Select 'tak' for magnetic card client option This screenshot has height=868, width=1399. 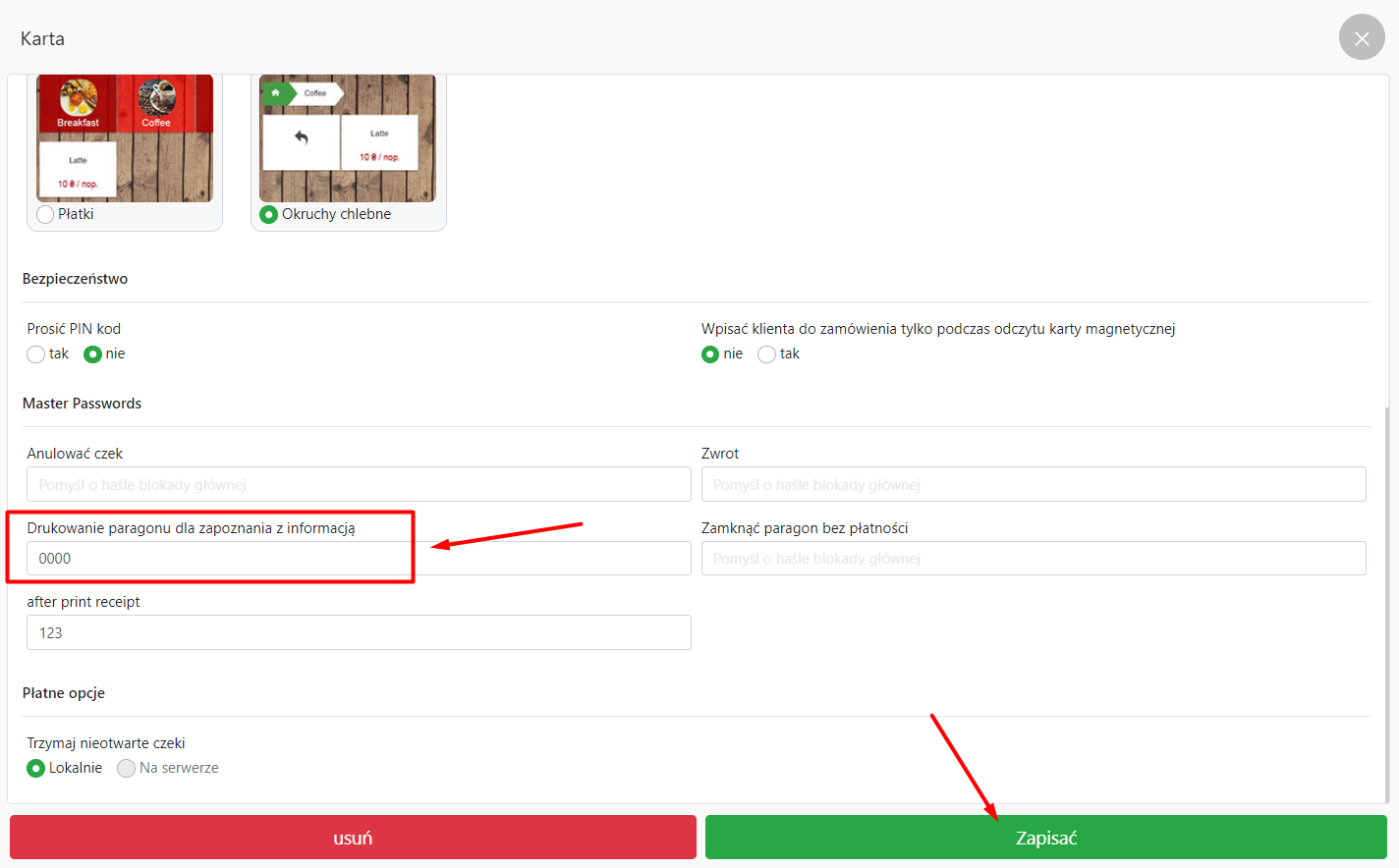point(767,354)
